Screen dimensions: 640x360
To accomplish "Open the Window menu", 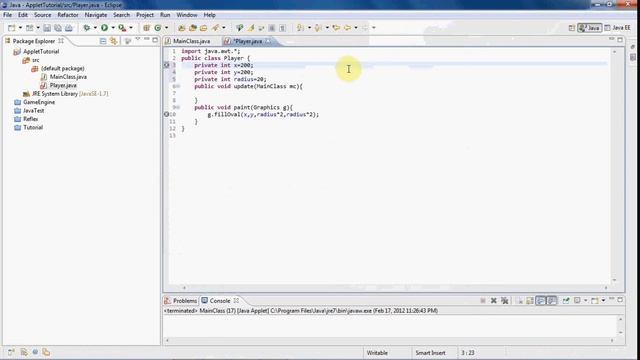I will pyautogui.click(x=187, y=15).
